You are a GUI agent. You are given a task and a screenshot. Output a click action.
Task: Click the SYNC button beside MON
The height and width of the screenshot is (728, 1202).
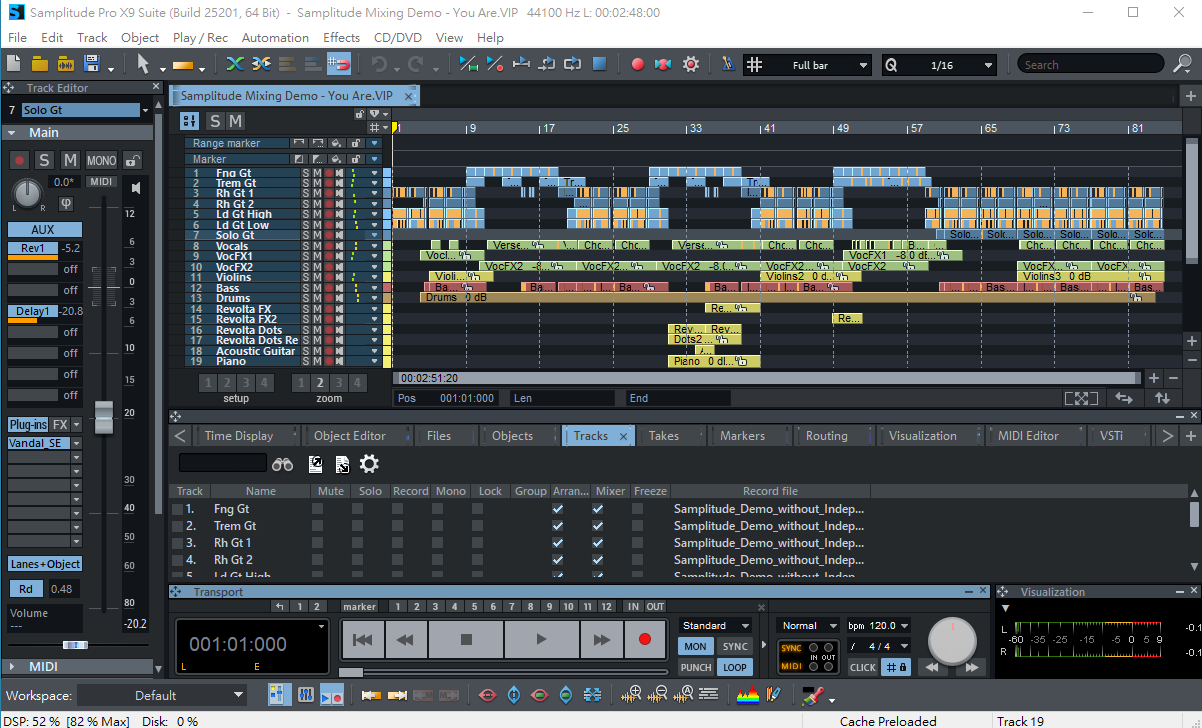735,646
